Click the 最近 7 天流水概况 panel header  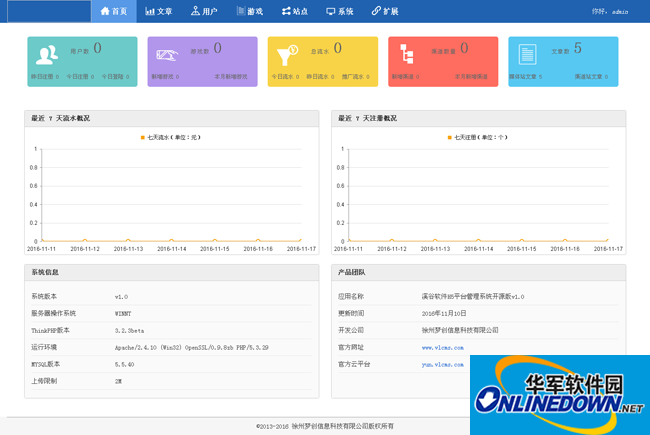point(172,119)
